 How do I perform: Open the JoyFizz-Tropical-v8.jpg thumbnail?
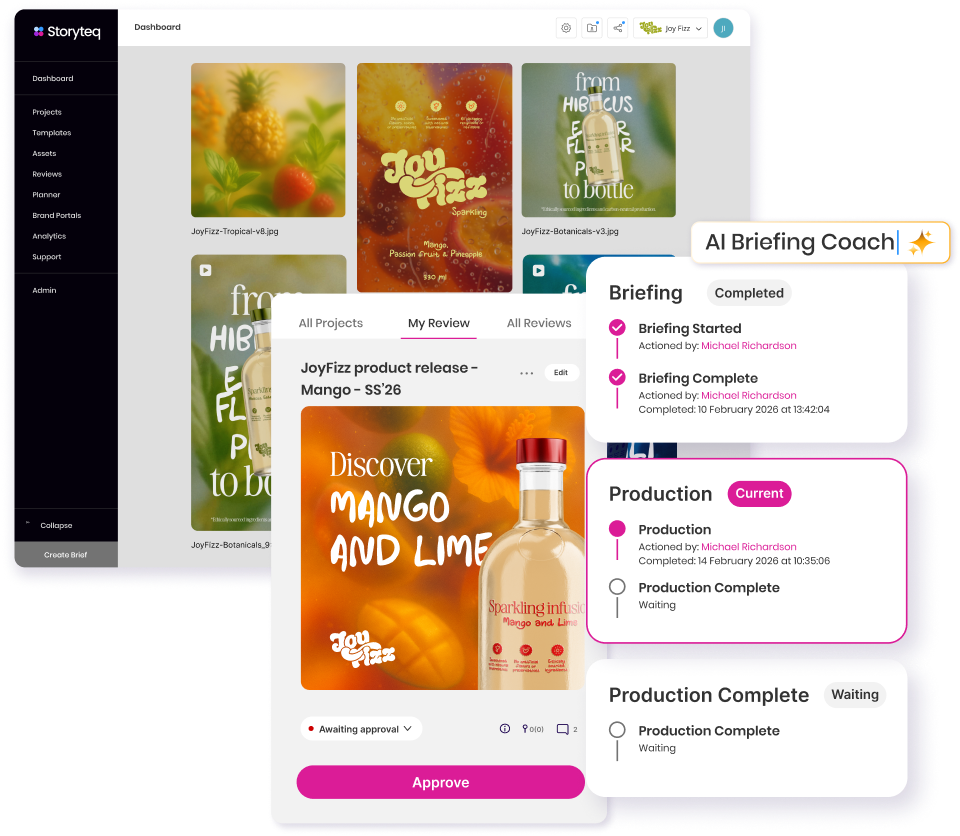[x=268, y=140]
